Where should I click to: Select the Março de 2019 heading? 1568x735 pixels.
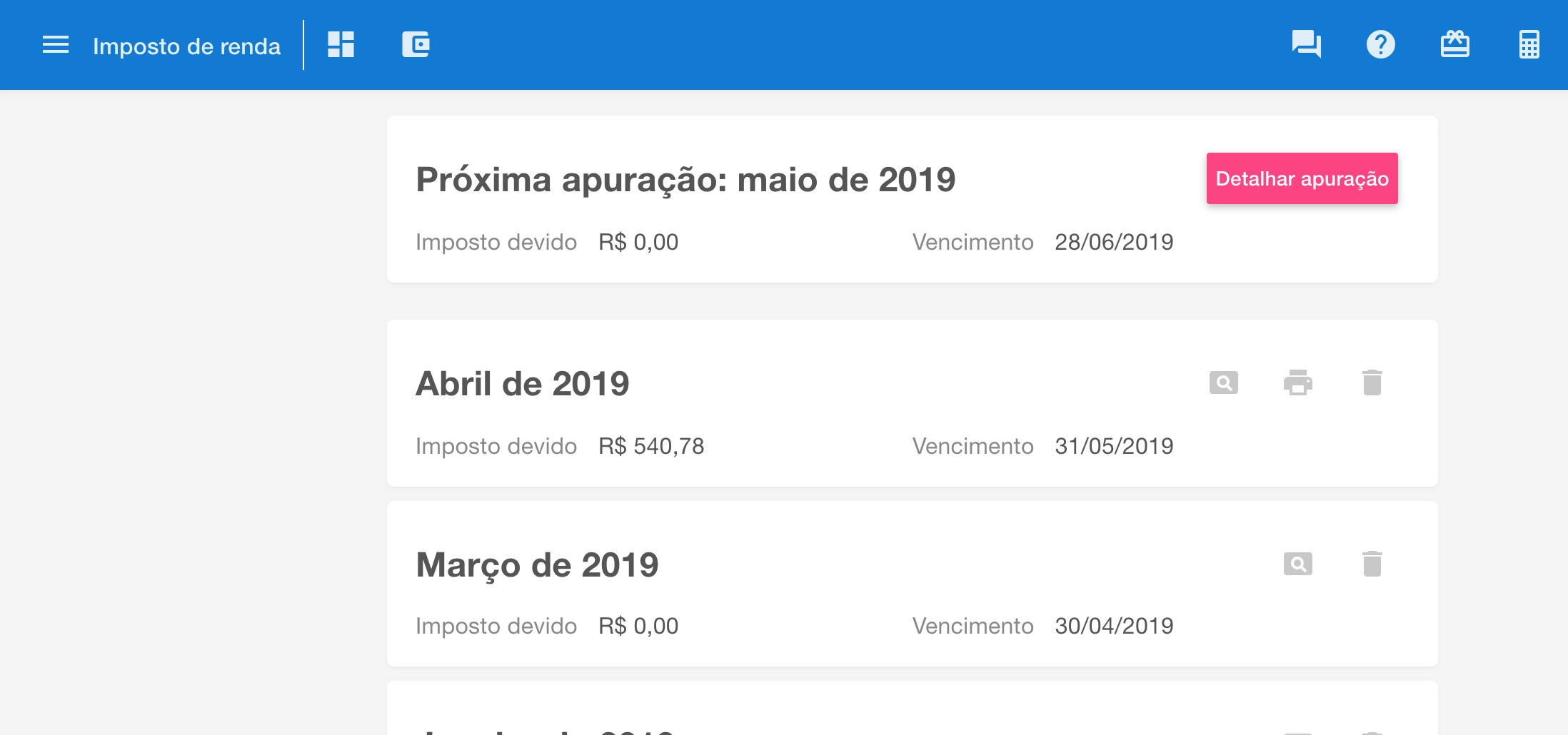click(x=537, y=565)
